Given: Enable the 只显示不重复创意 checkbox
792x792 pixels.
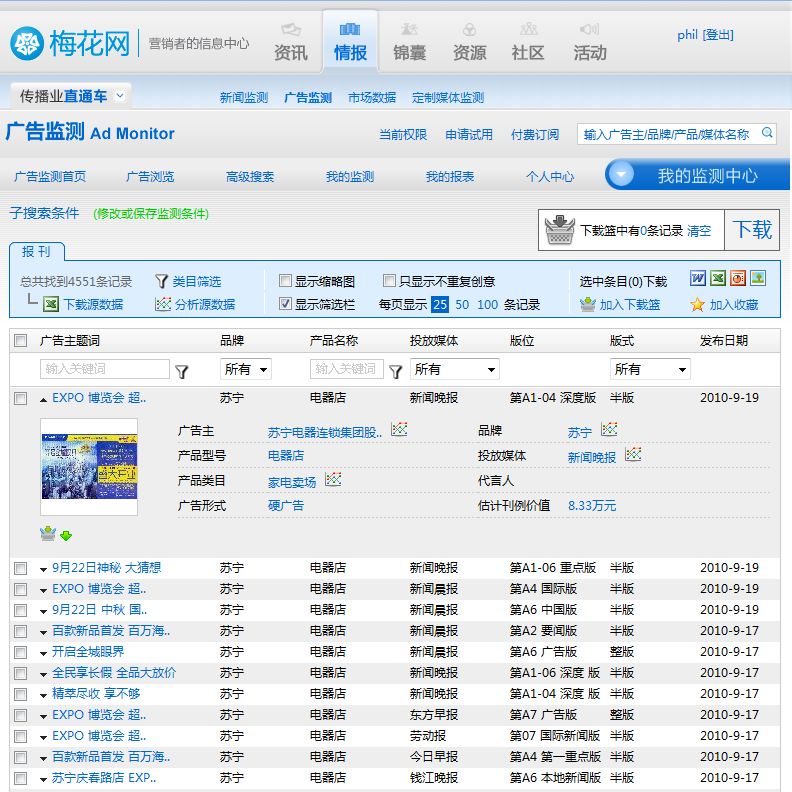Looking at the screenshot, I should (x=389, y=280).
